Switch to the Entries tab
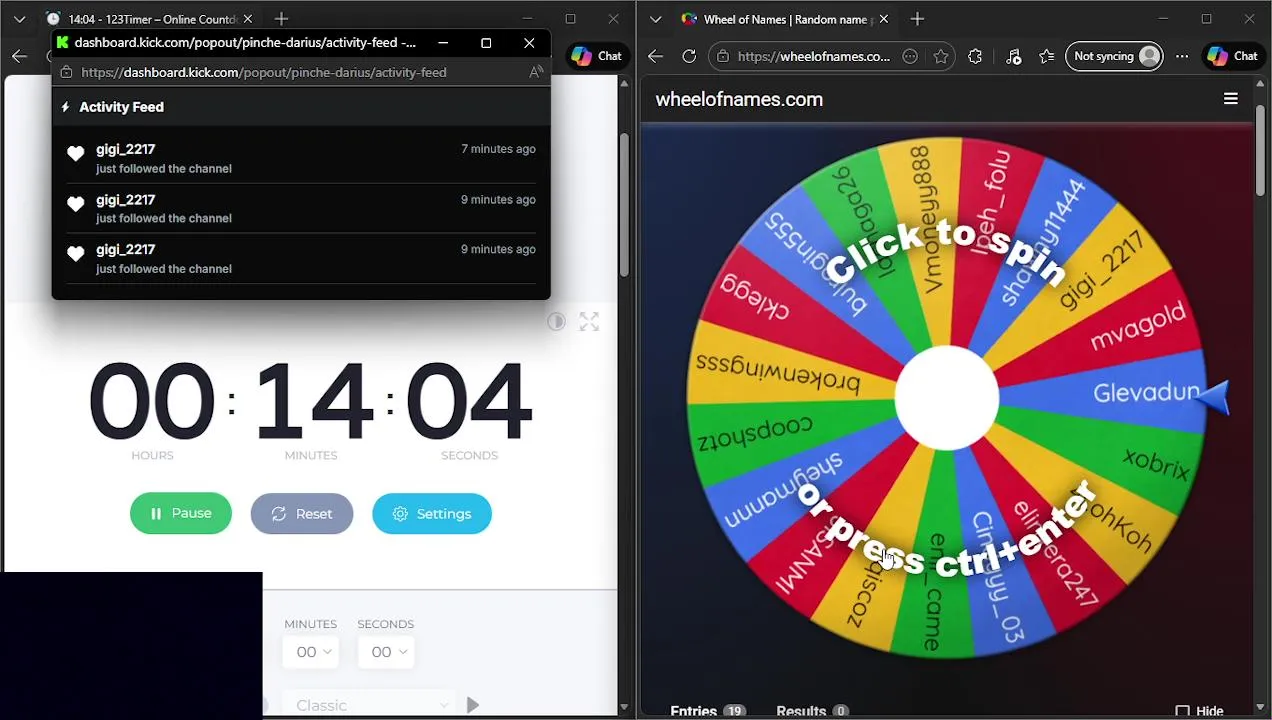Image resolution: width=1272 pixels, height=720 pixels. click(x=708, y=711)
